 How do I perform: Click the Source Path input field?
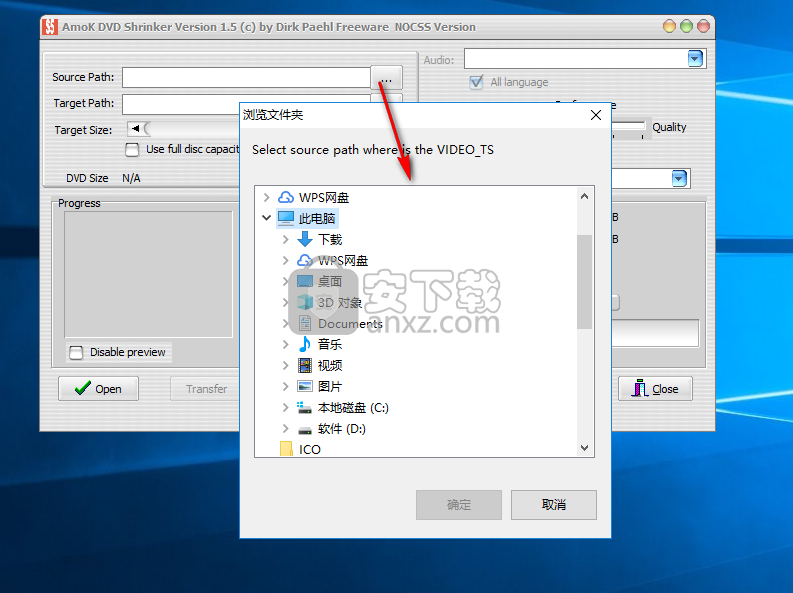tap(246, 77)
